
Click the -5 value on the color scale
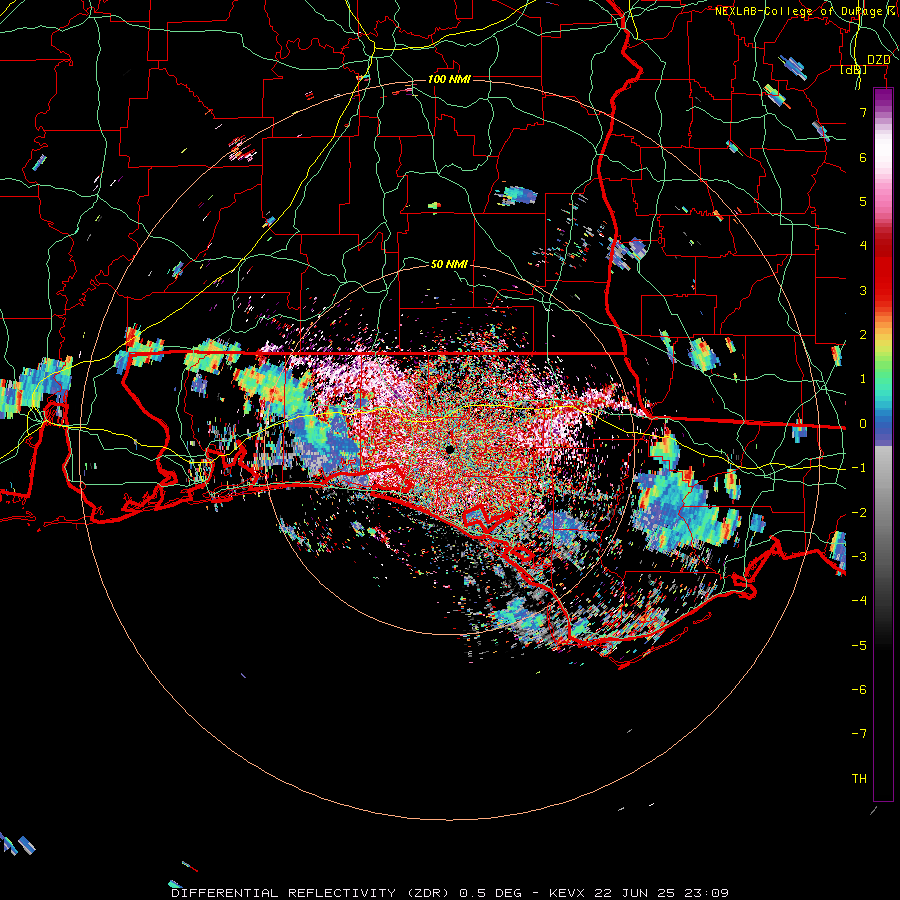point(859,645)
